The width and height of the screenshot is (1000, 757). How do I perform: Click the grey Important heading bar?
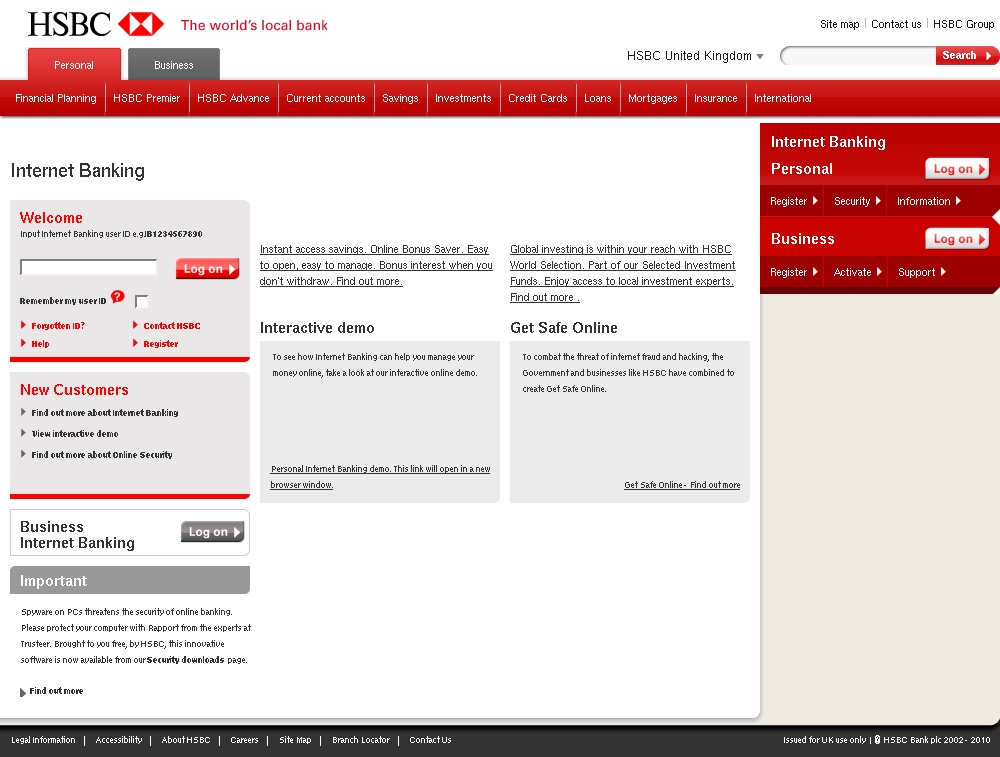pos(130,580)
